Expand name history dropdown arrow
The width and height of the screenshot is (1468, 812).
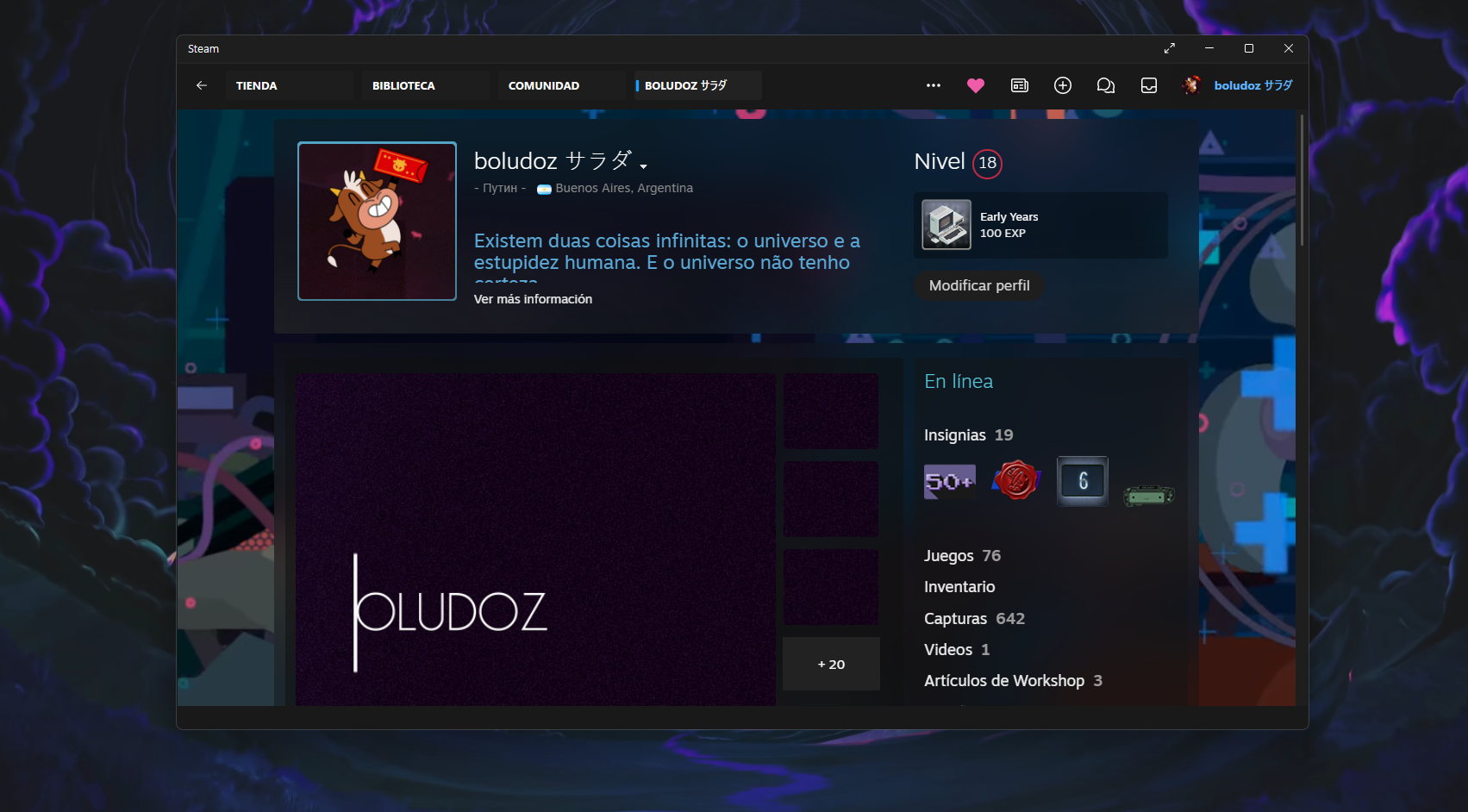coord(643,166)
